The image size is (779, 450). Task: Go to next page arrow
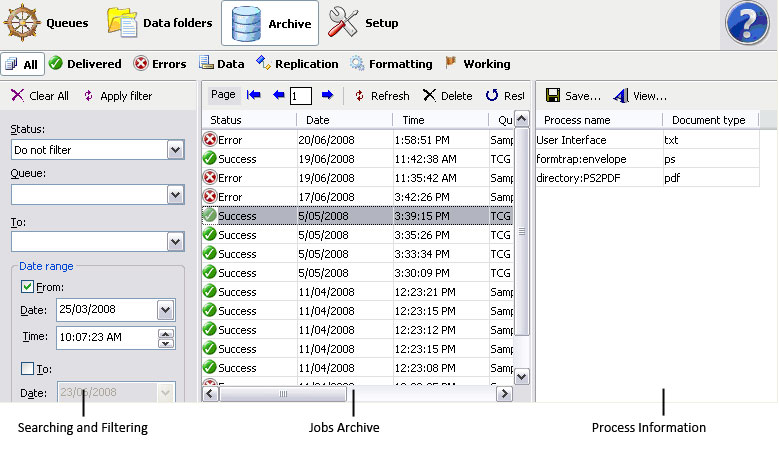[327, 95]
